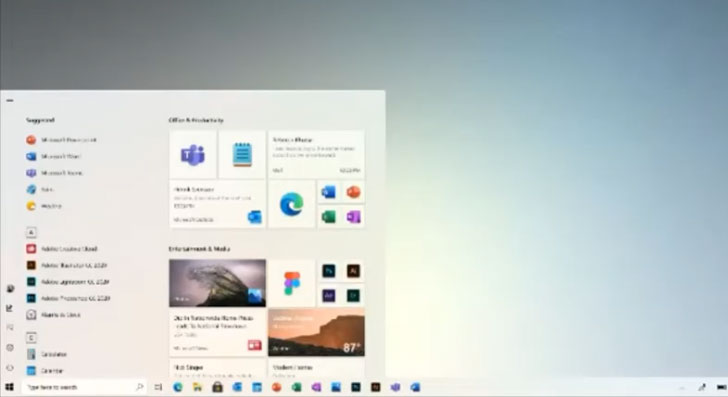Open Illustrator in the Adobe tile folder
Screen dimensions: 728x397
(x=353, y=271)
